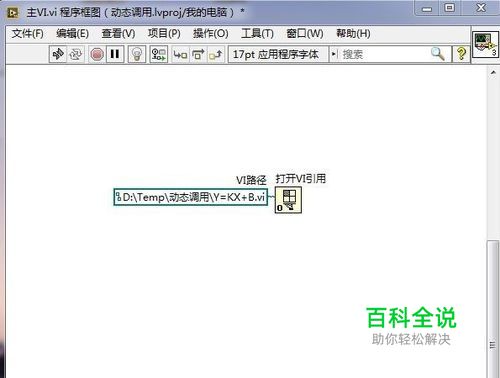Toggle the highlight execution lightbulb
Viewport: 500px width, 378px height.
(x=136, y=54)
